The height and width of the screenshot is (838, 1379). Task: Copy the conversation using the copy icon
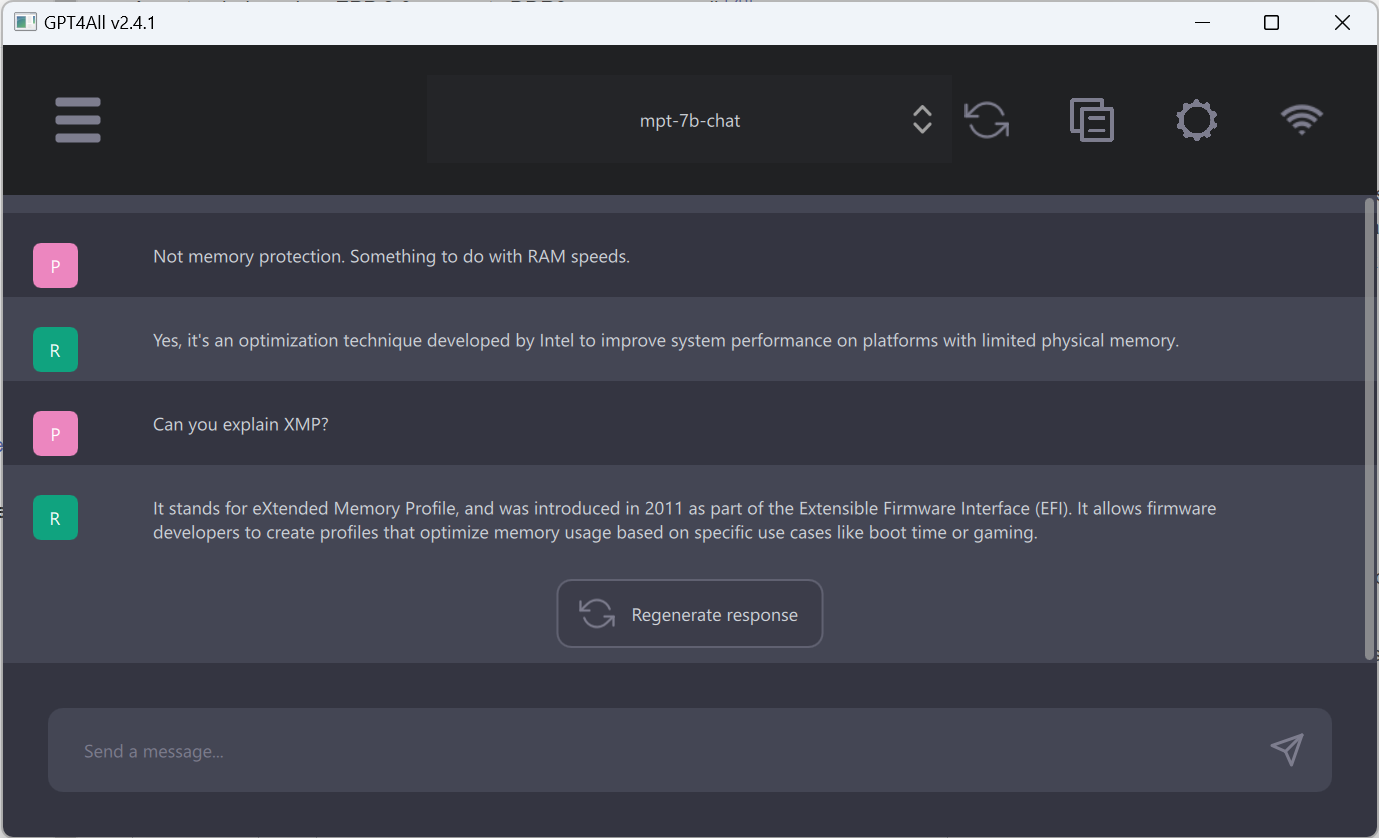1091,119
